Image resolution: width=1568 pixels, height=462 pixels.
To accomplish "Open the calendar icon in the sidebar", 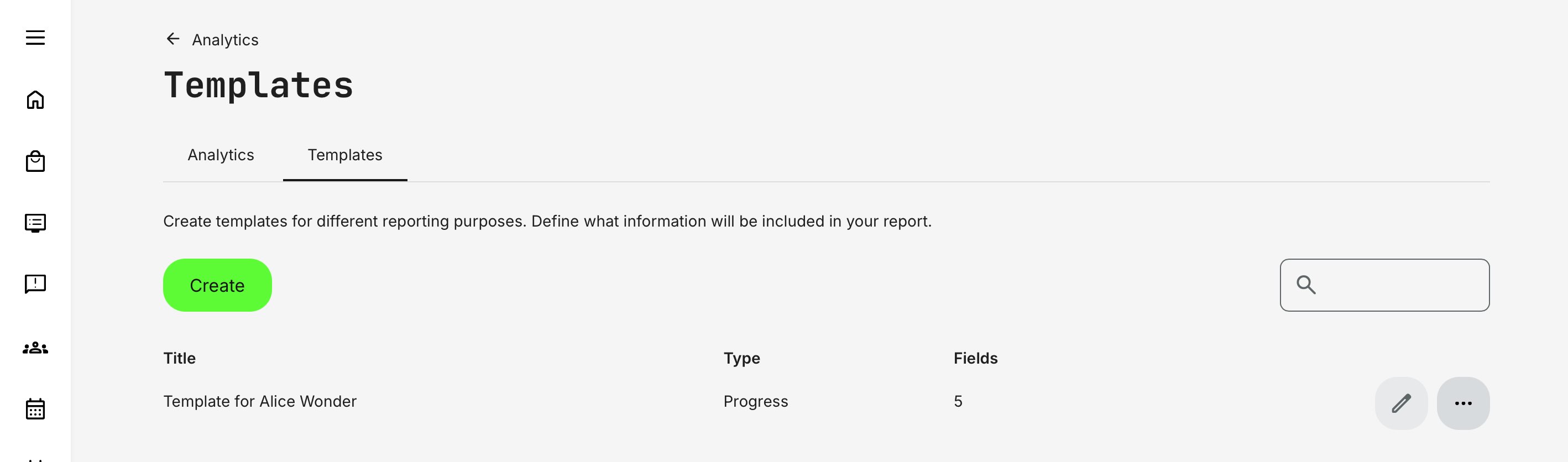I will click(36, 409).
